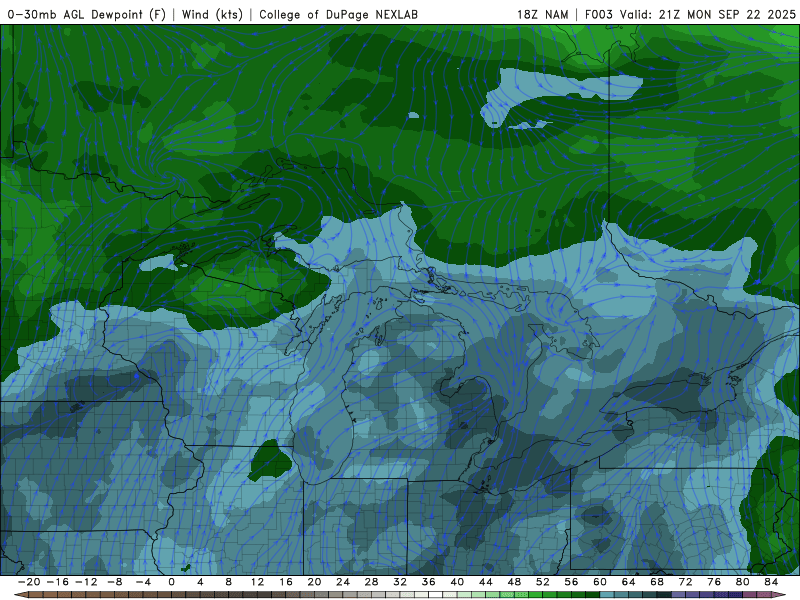Click the "Valid: 21Z MON SEP 22 2025" text
The height and width of the screenshot is (600, 800).
point(708,14)
